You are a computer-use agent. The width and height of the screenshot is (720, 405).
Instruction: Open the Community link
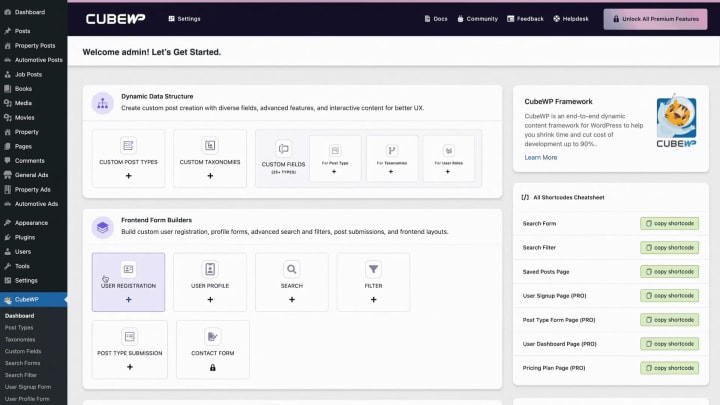click(478, 19)
